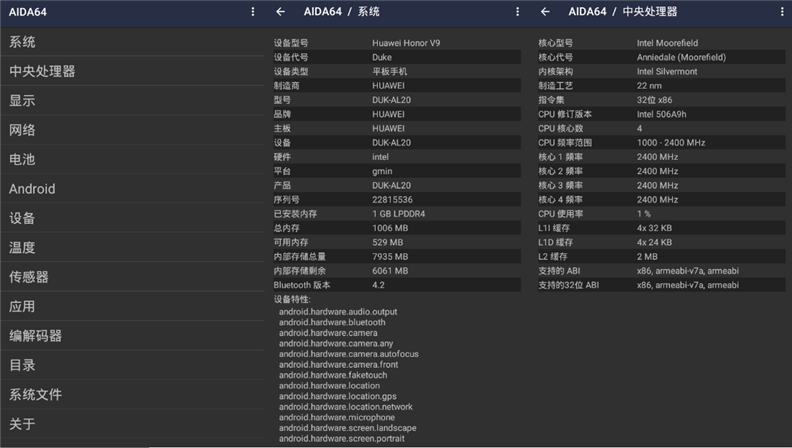The width and height of the screenshot is (792, 448).
Task: Click android.hardware.faketouch feature entry
Action: pos(333,375)
